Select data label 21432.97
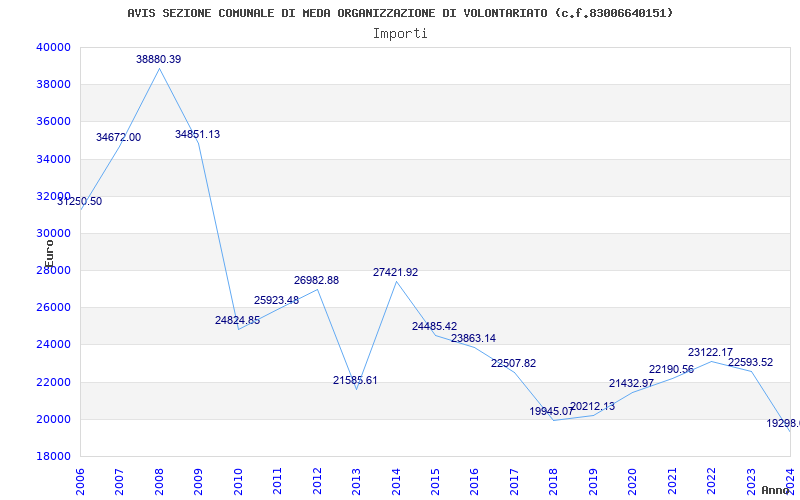Image resolution: width=800 pixels, height=500 pixels. click(632, 384)
